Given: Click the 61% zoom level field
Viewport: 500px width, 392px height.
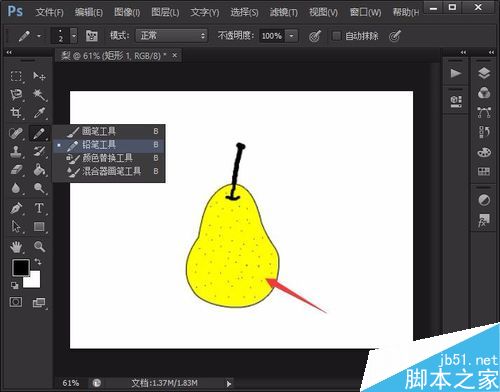Looking at the screenshot, I should [71, 383].
